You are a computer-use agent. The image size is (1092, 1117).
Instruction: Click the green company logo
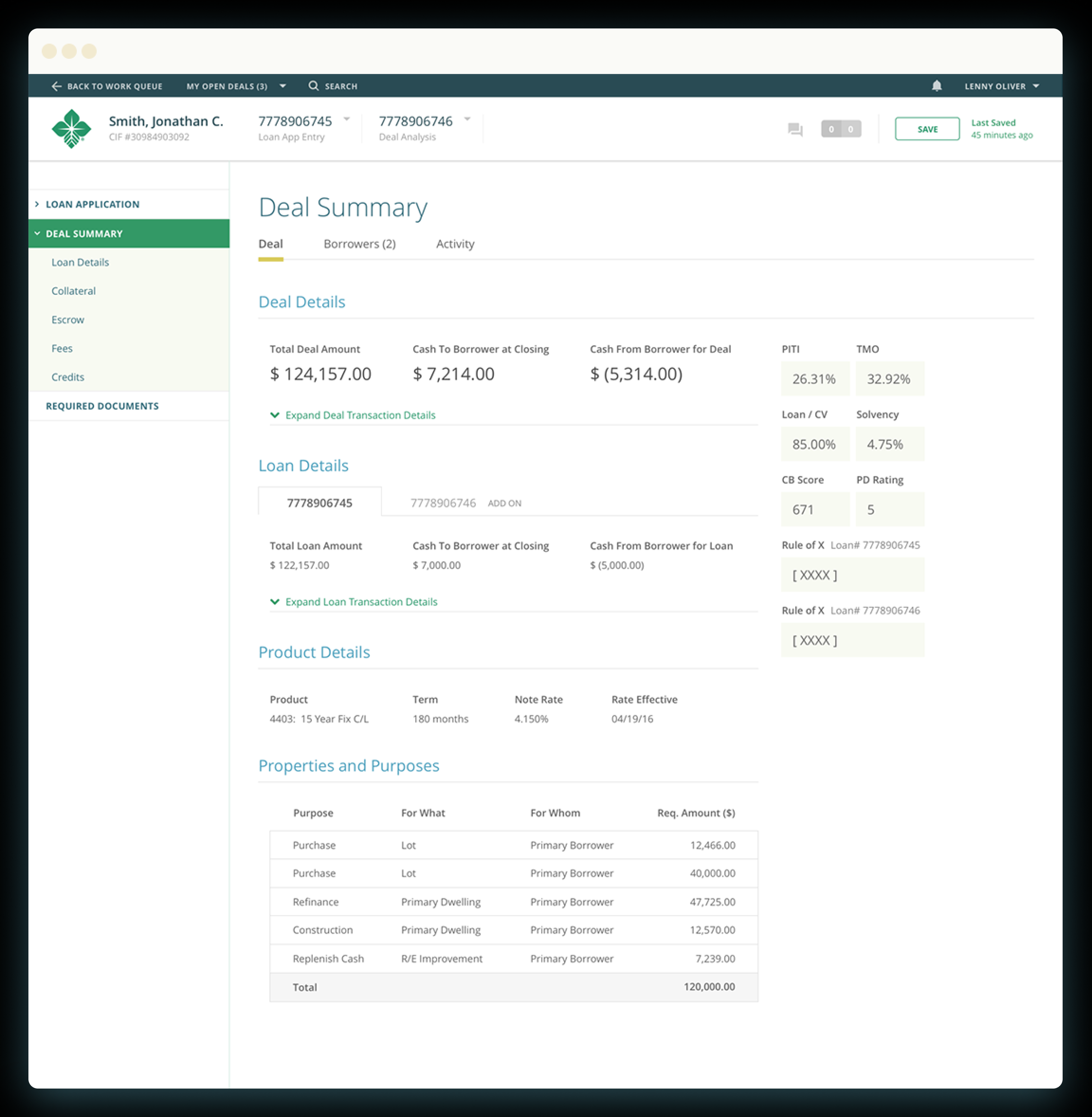[71, 128]
